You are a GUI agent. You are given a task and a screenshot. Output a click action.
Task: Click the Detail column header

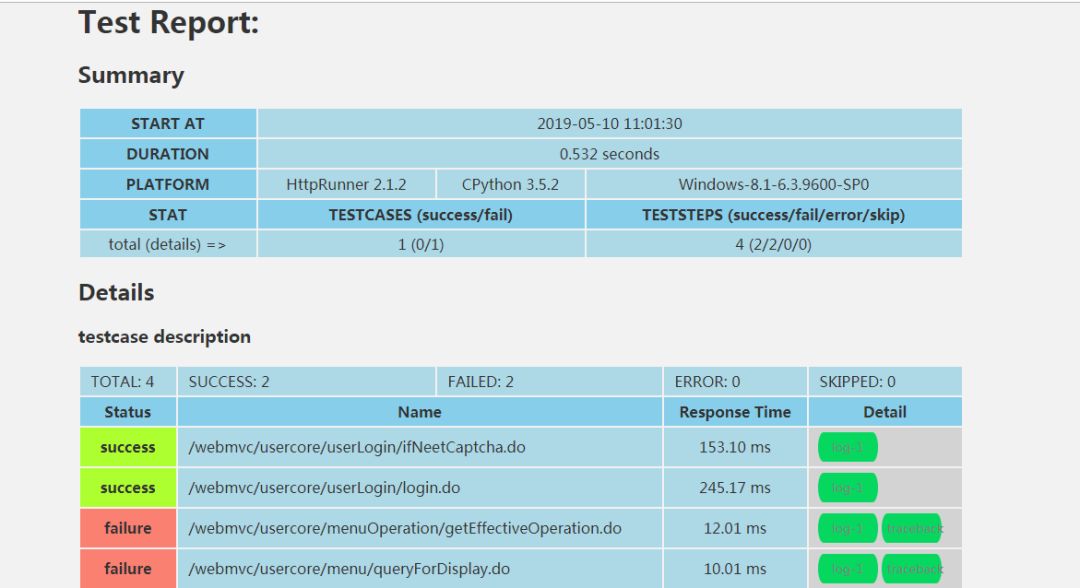(885, 412)
